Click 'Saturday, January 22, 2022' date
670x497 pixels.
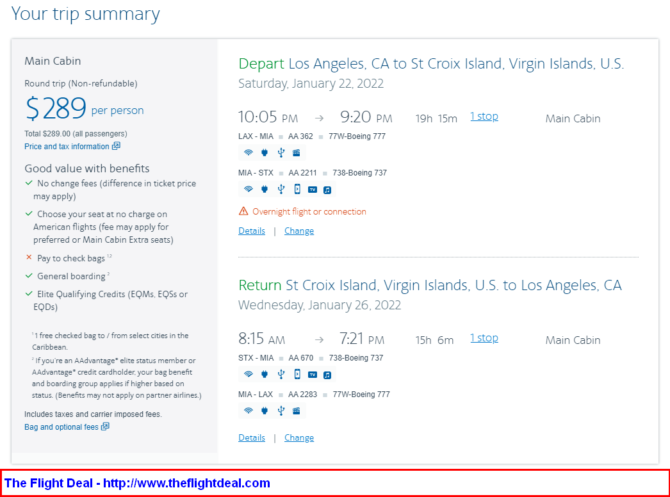tap(311, 83)
